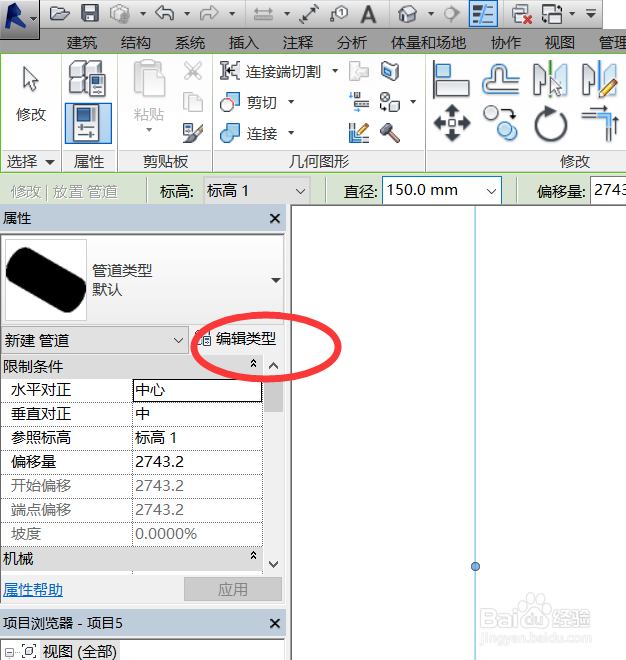
Task: Click the Match Type Properties paintbrush icon
Action: [193, 133]
